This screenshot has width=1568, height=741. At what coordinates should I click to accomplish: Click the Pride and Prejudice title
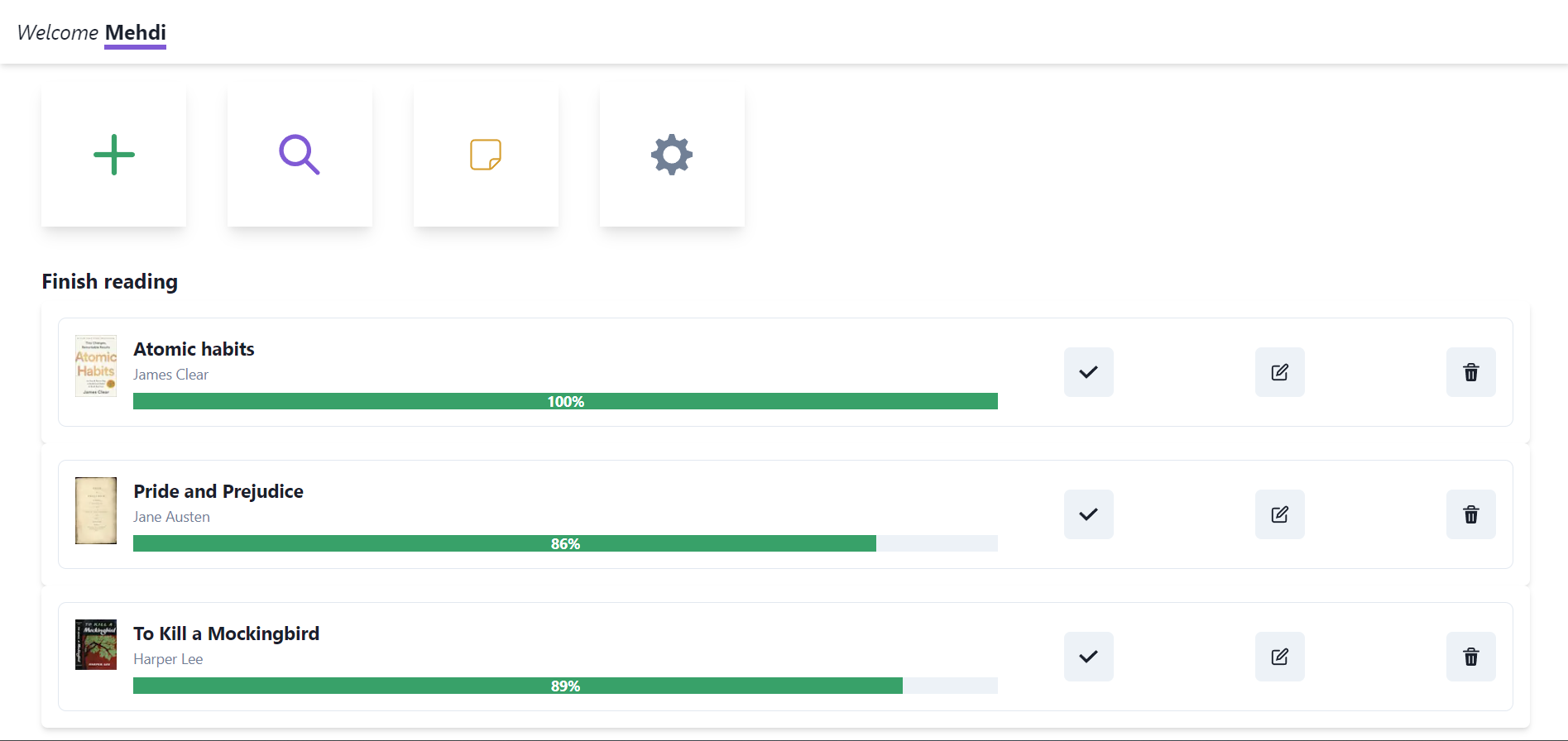[218, 491]
